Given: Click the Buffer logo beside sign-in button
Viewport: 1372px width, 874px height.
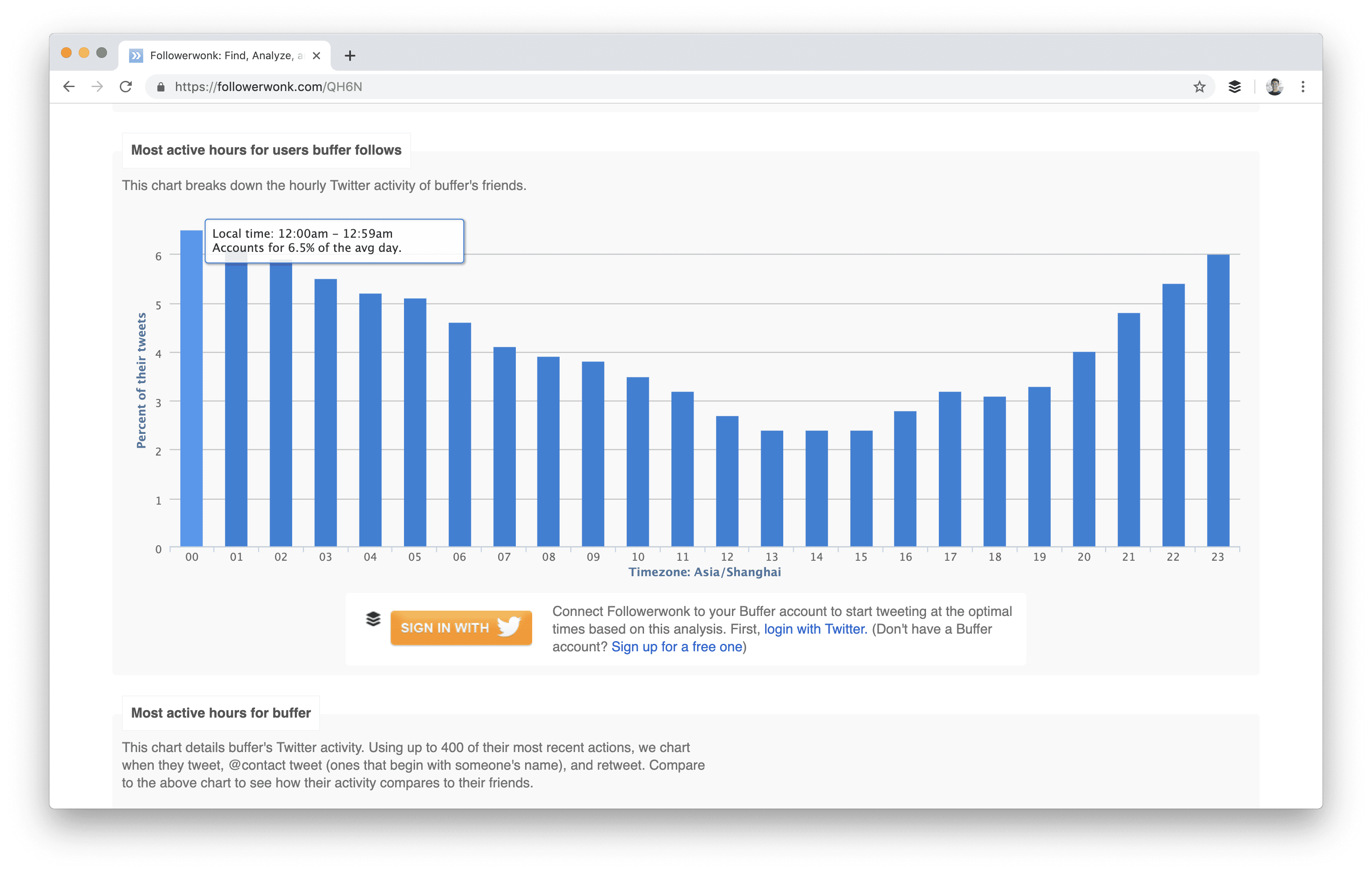Looking at the screenshot, I should pos(373,619).
